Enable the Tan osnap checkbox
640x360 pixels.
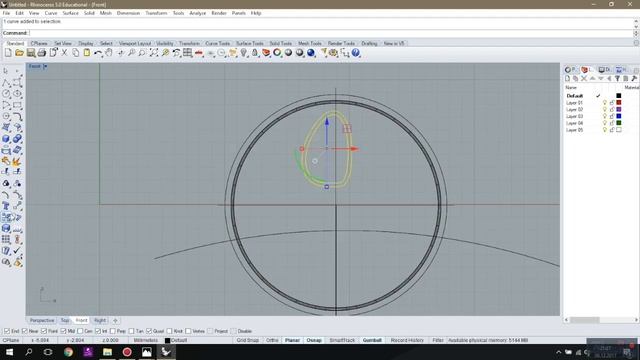pyautogui.click(x=131, y=331)
